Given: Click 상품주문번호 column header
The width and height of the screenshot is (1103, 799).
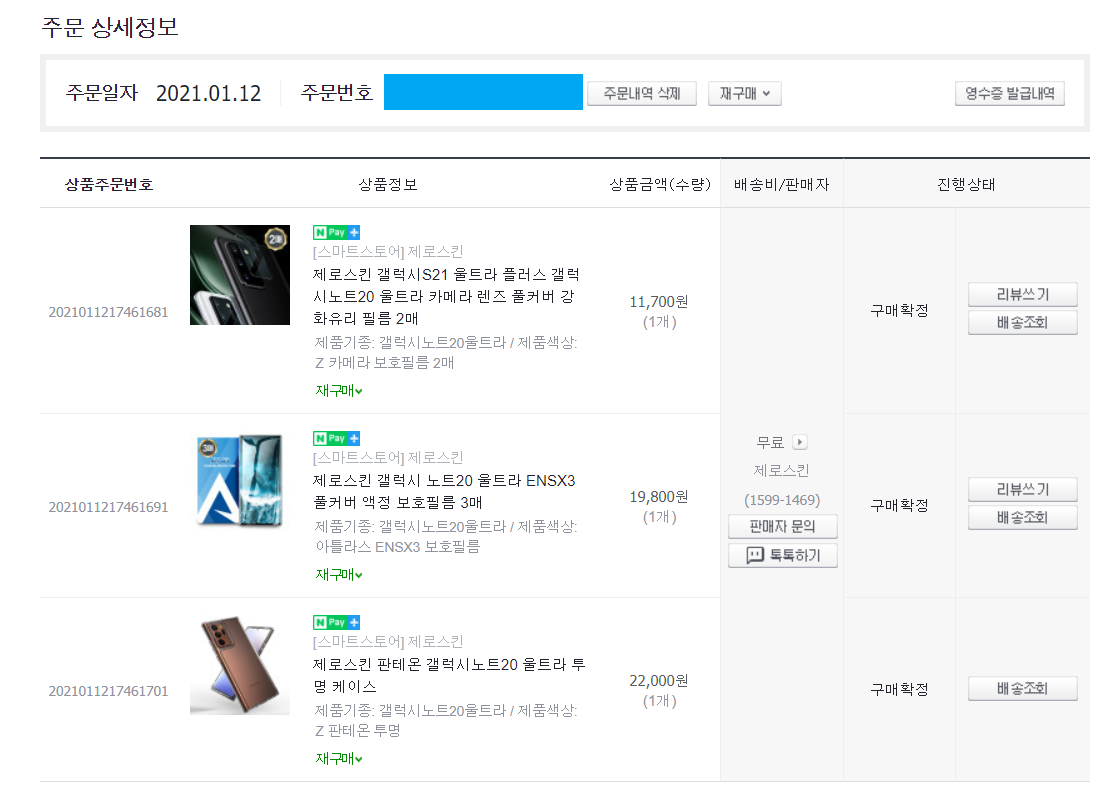Looking at the screenshot, I should [x=109, y=184].
